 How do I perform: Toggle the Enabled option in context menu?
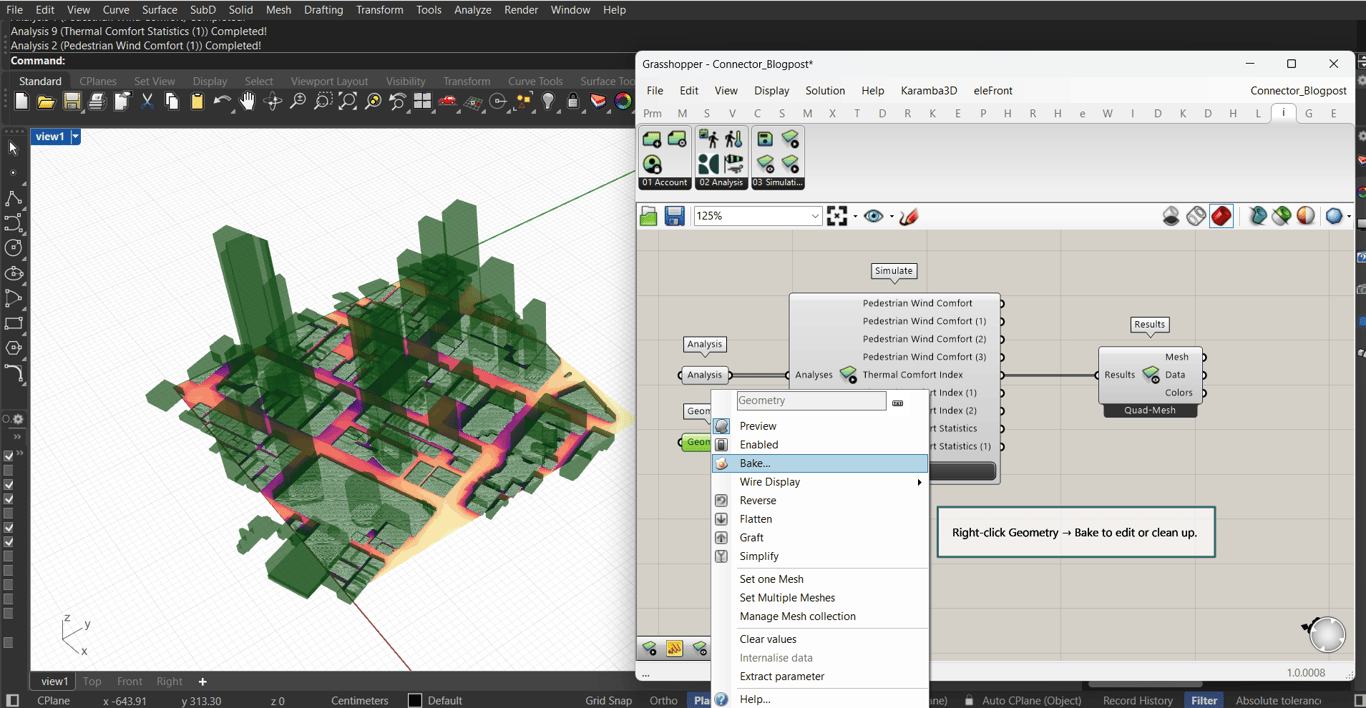[x=759, y=445]
